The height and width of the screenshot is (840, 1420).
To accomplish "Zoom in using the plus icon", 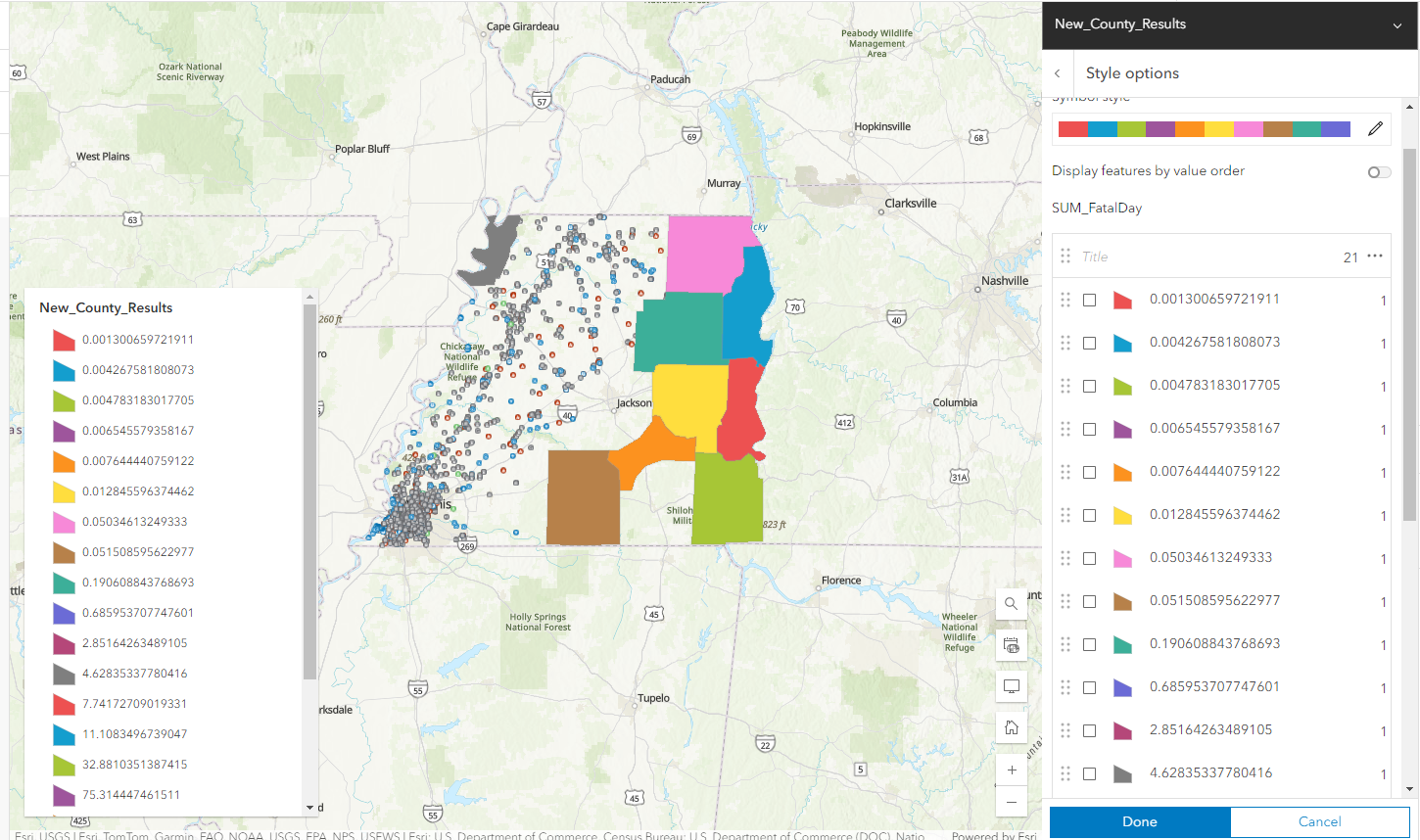I will [1011, 769].
